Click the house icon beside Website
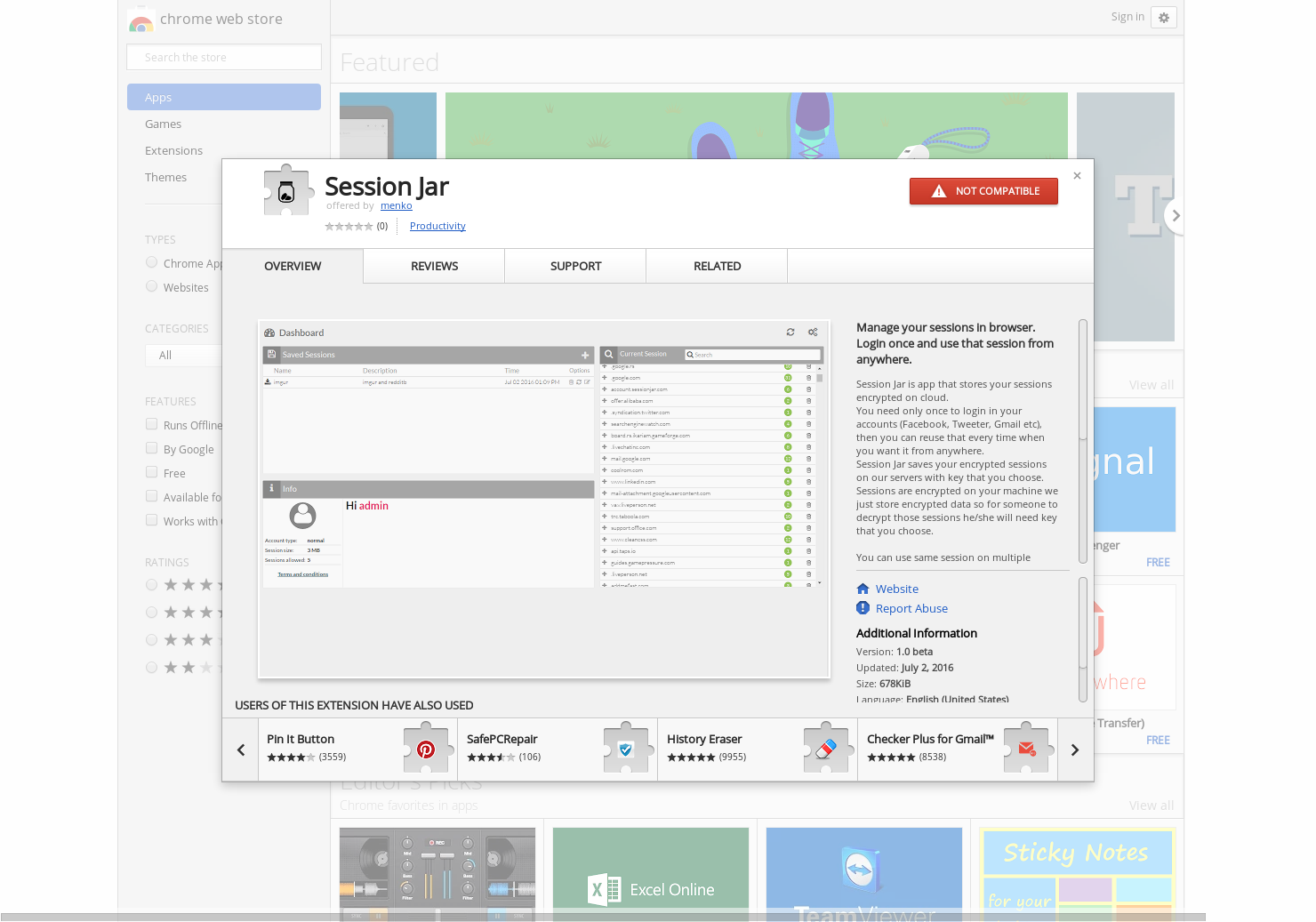 coord(863,589)
